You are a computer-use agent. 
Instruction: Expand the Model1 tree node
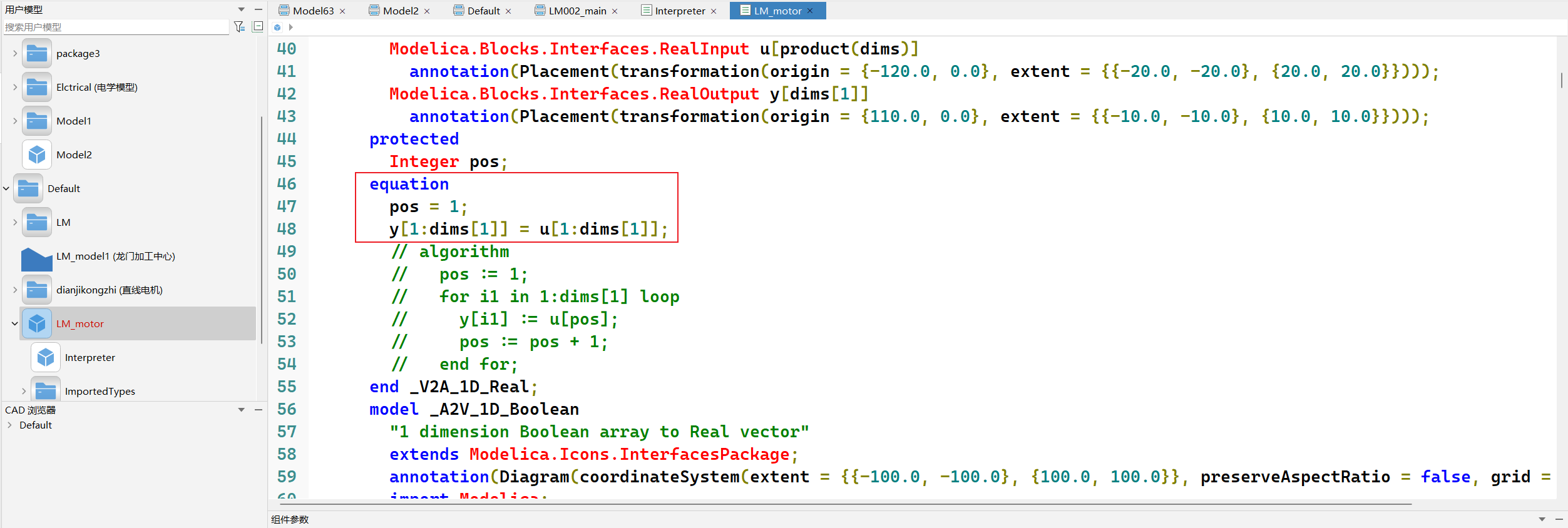(15, 121)
